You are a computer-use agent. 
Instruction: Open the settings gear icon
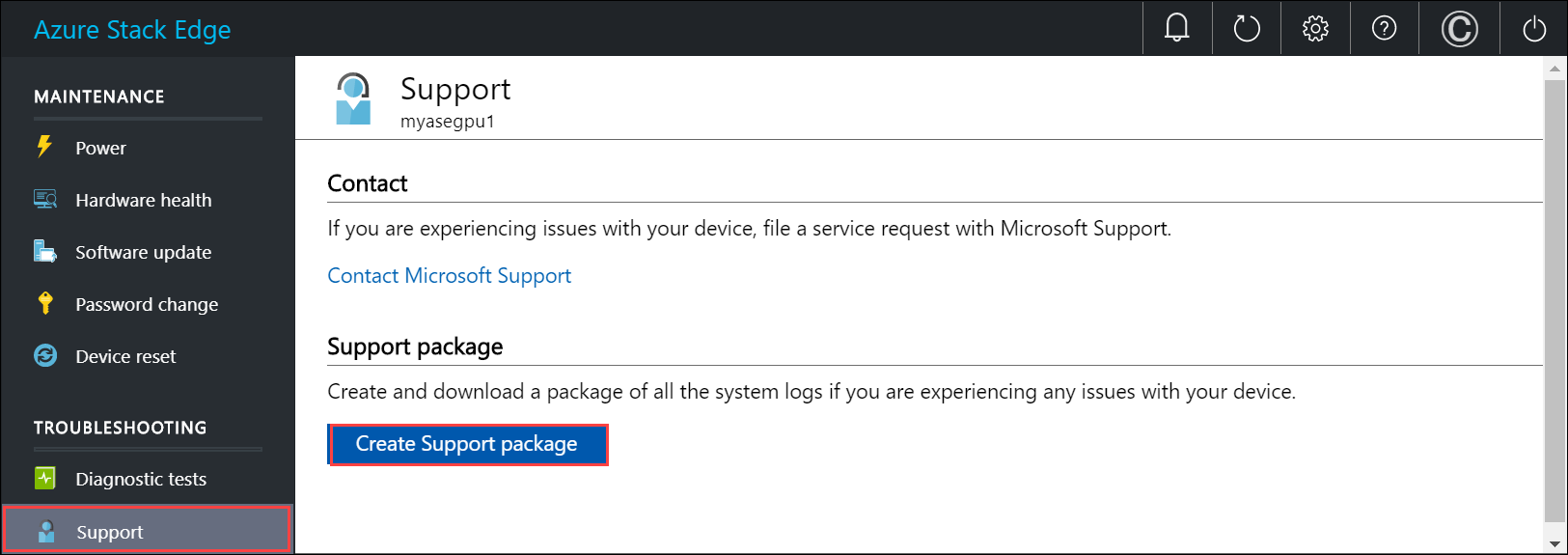[1315, 28]
